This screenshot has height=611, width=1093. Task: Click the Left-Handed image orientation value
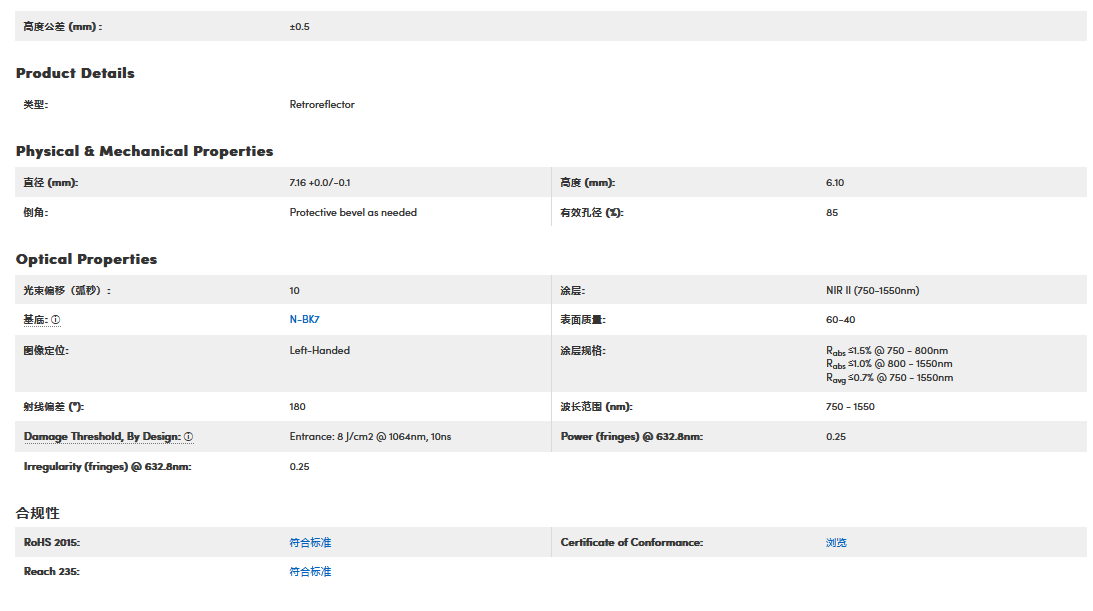[319, 350]
